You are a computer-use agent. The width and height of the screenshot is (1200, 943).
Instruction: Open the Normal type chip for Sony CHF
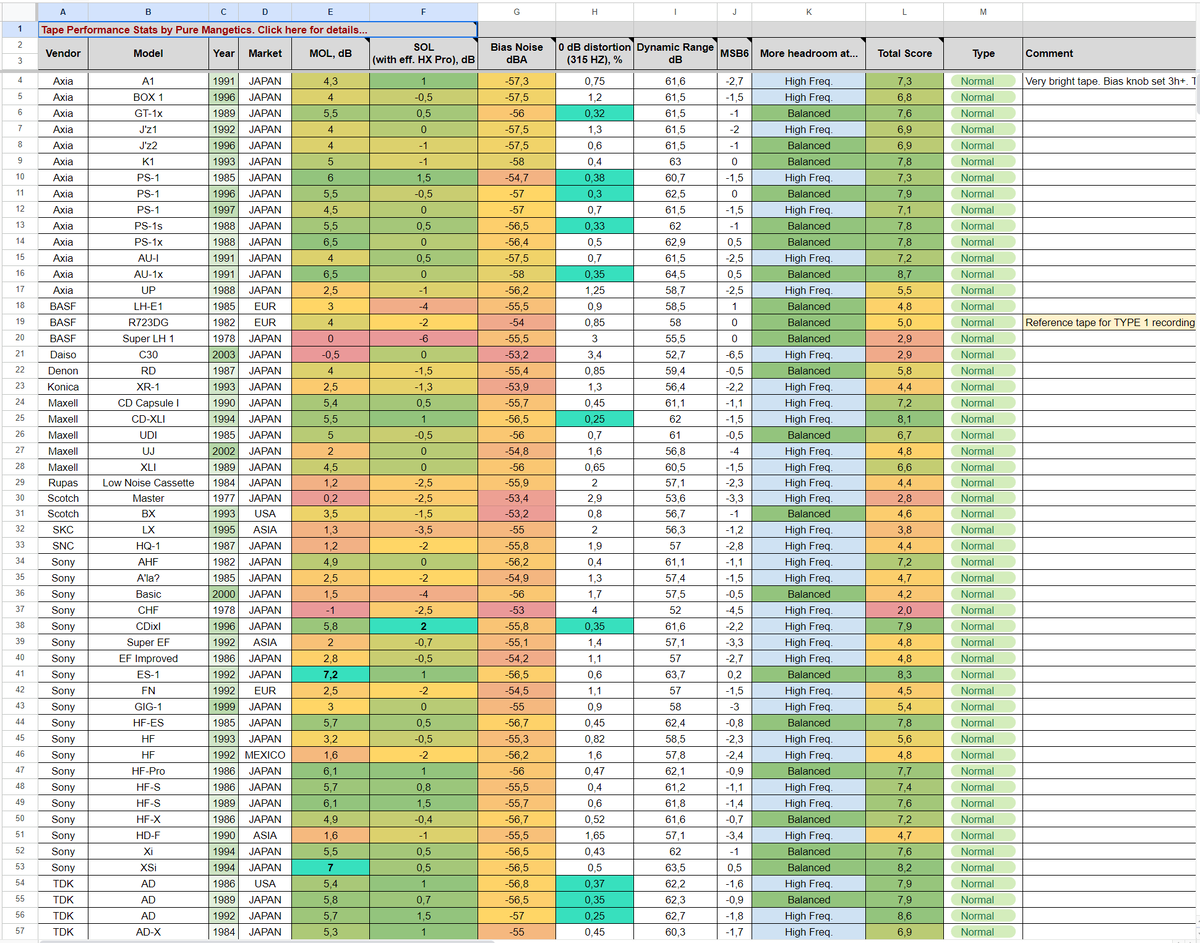982,610
